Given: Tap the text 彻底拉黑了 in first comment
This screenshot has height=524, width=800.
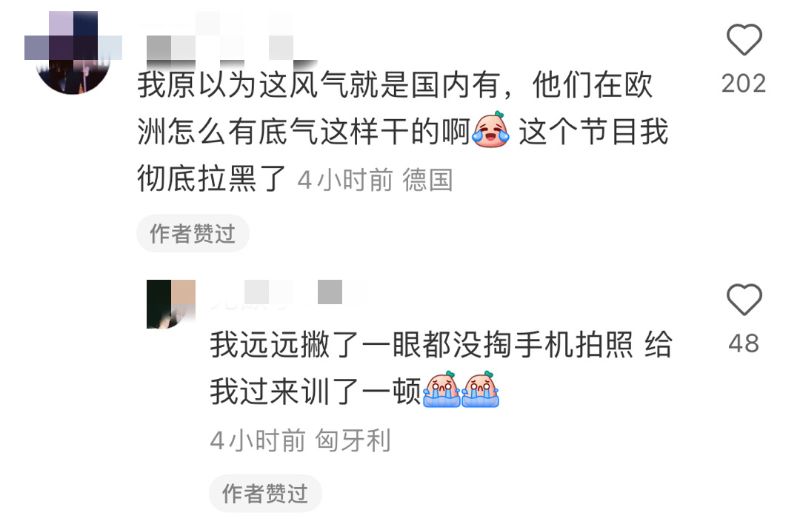Looking at the screenshot, I should [x=212, y=179].
